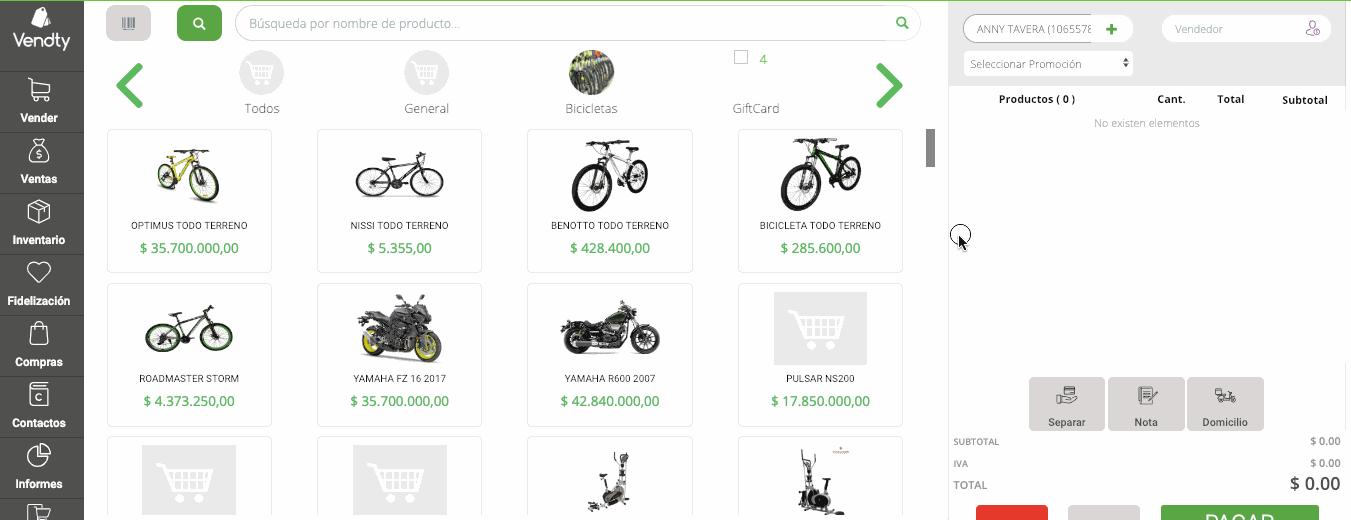Click the green plus add-client icon
Viewport: 1351px width, 520px height.
(1111, 29)
